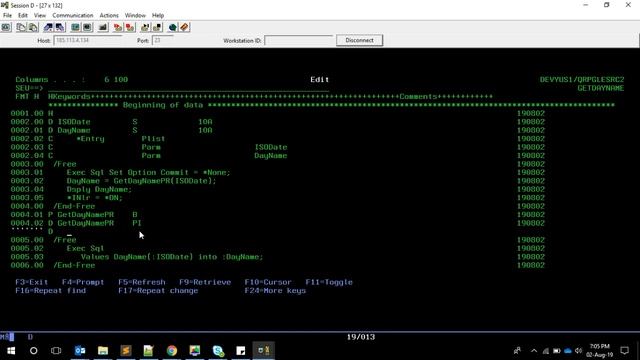Click the GETDAYNAME member name
This screenshot has height=360, width=640.
pyautogui.click(x=600, y=88)
